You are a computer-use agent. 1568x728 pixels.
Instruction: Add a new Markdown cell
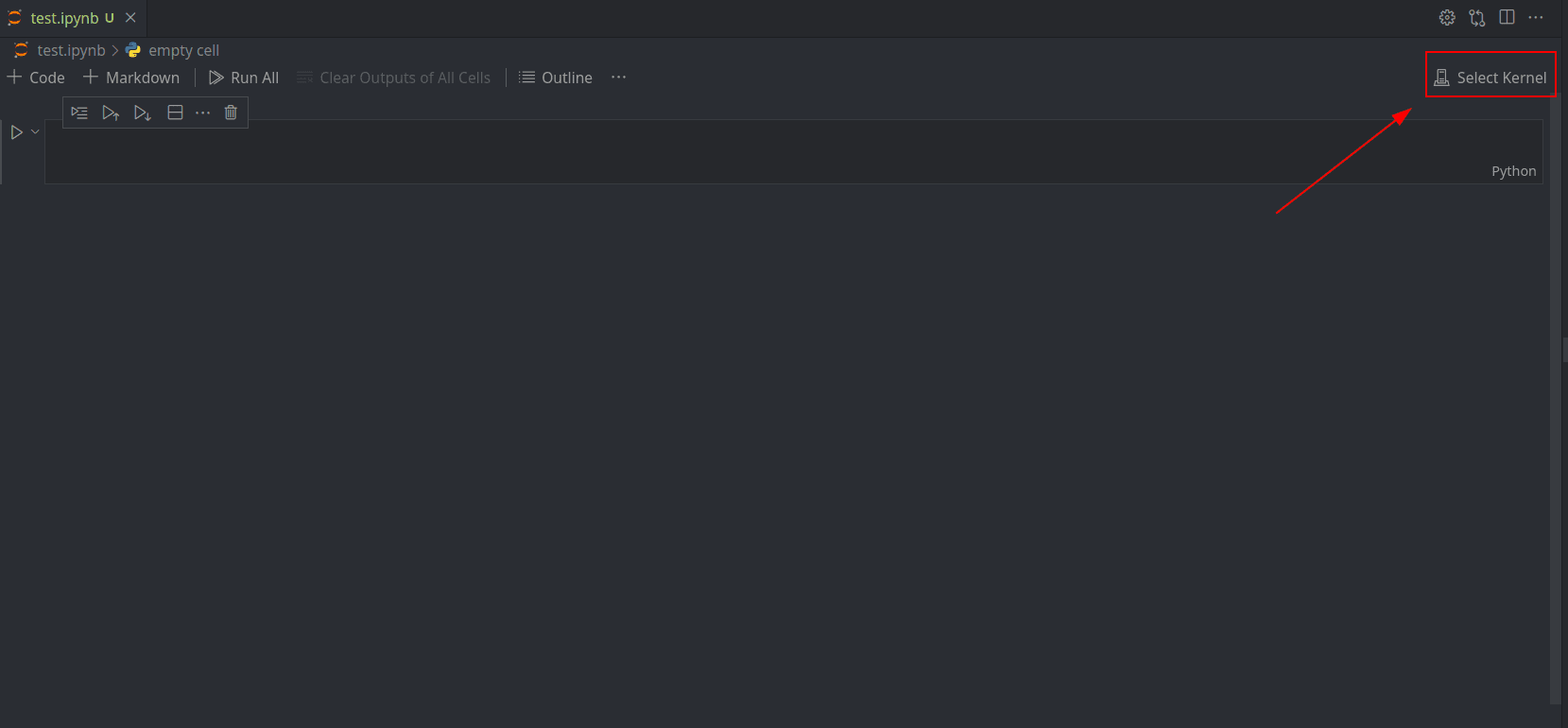(131, 78)
